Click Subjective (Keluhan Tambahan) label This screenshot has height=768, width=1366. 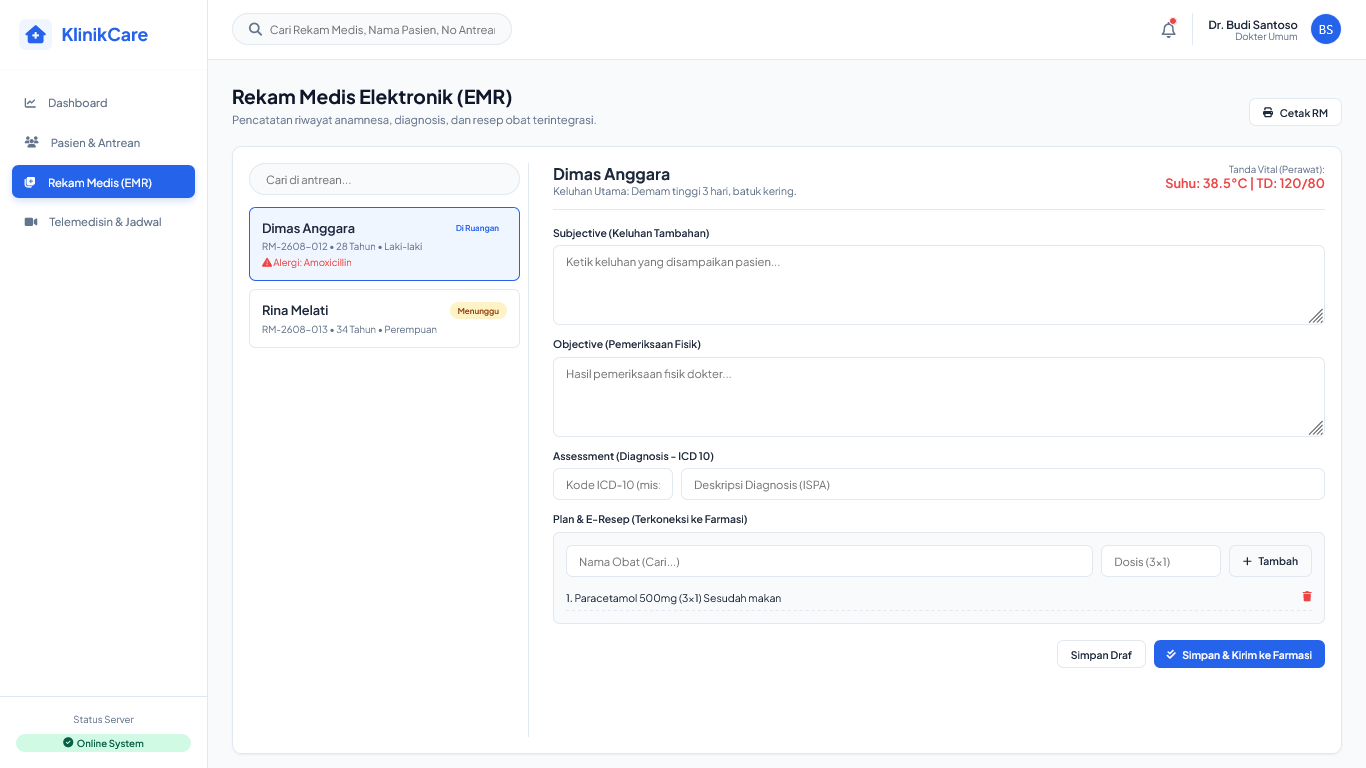coord(631,233)
